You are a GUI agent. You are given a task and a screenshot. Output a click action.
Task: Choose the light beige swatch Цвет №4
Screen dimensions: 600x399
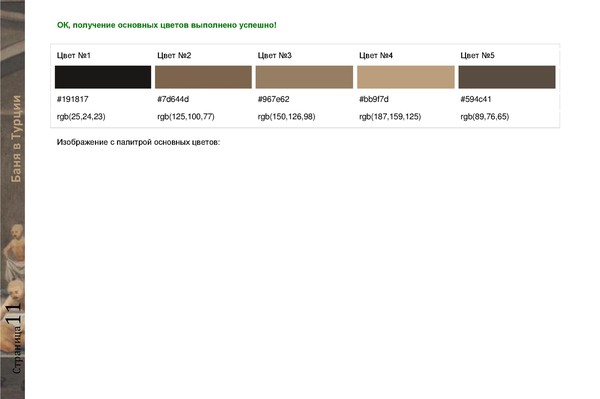pyautogui.click(x=406, y=77)
